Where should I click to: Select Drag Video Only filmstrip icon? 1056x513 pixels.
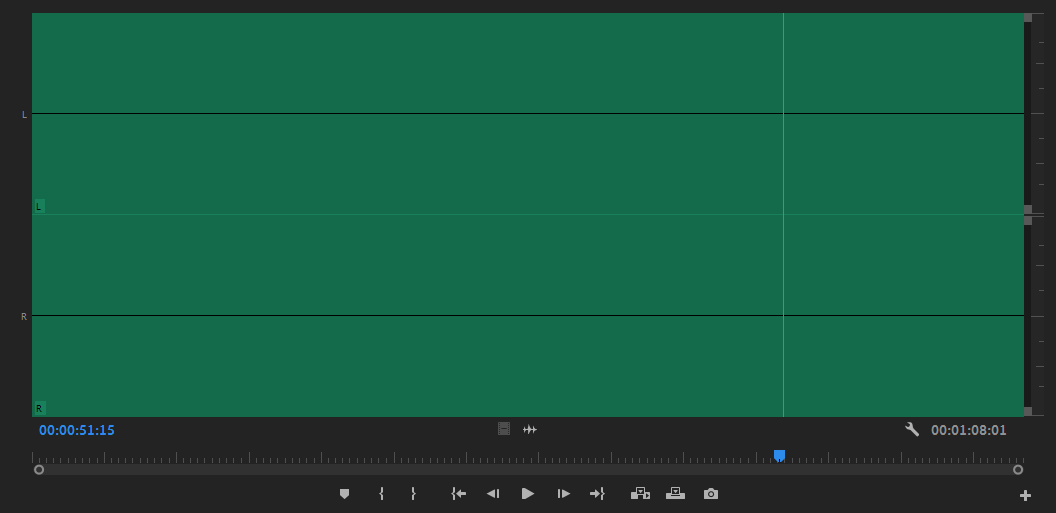click(x=504, y=429)
